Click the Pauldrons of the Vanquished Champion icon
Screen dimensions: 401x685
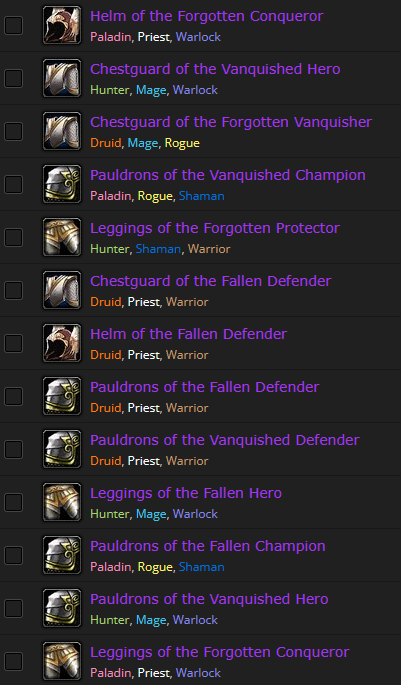point(62,184)
